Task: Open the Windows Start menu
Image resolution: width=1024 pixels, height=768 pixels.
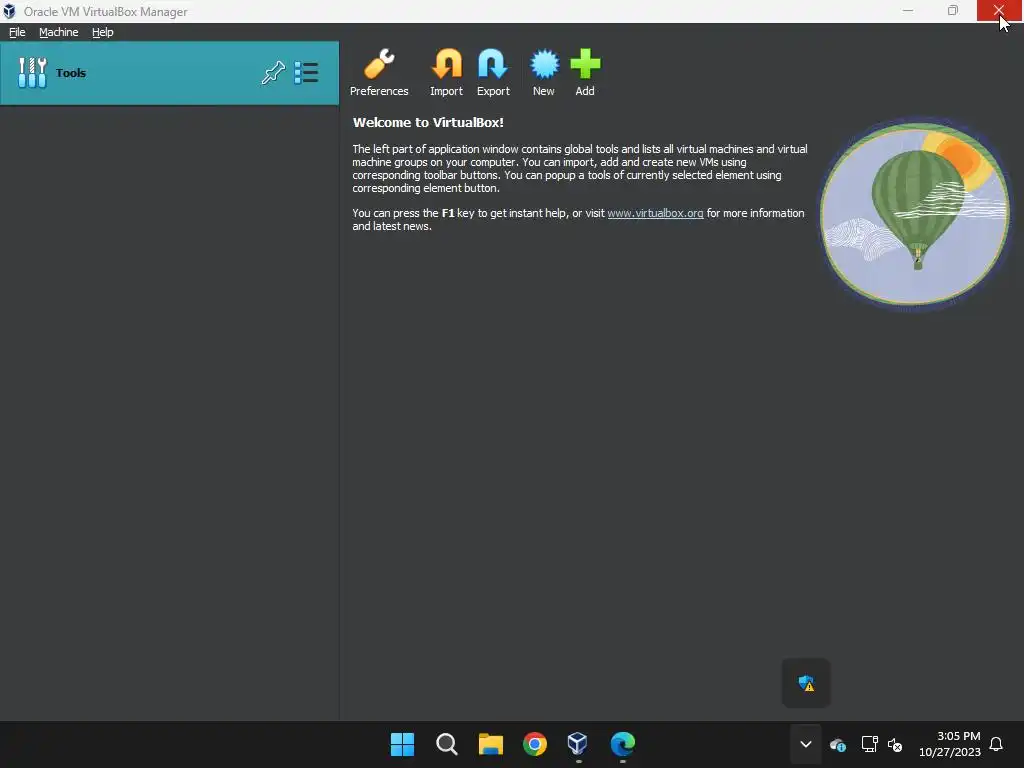Action: [x=402, y=744]
